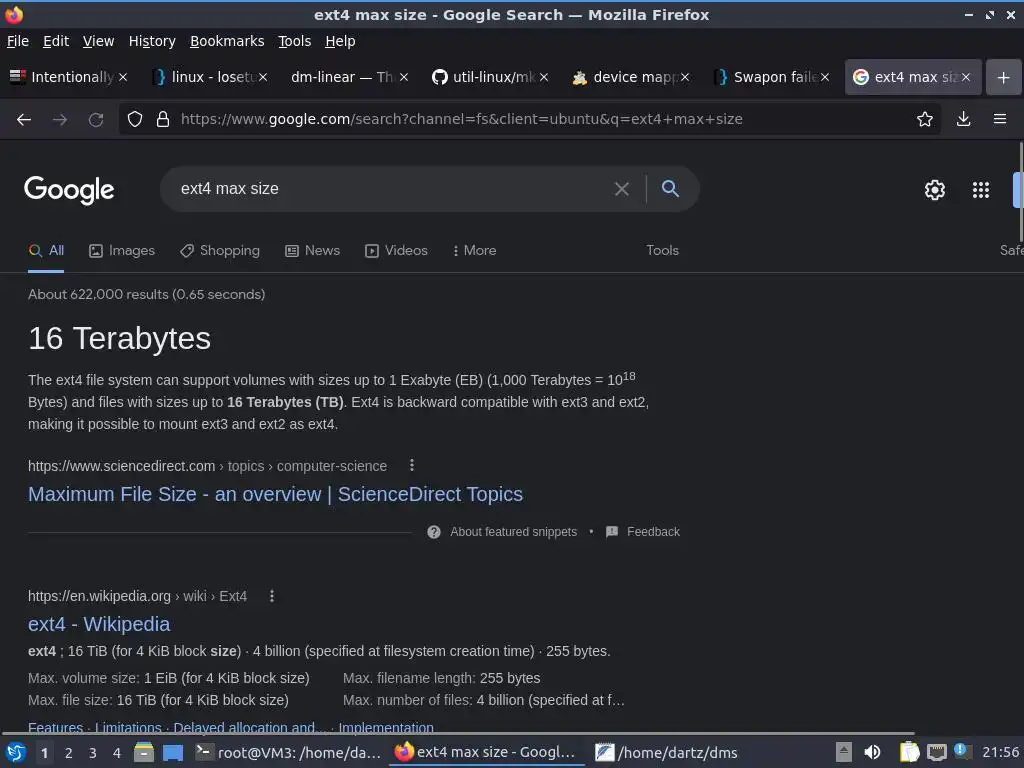
Task: Open the 'Limitations' Wikipedia sublink
Action: click(128, 727)
